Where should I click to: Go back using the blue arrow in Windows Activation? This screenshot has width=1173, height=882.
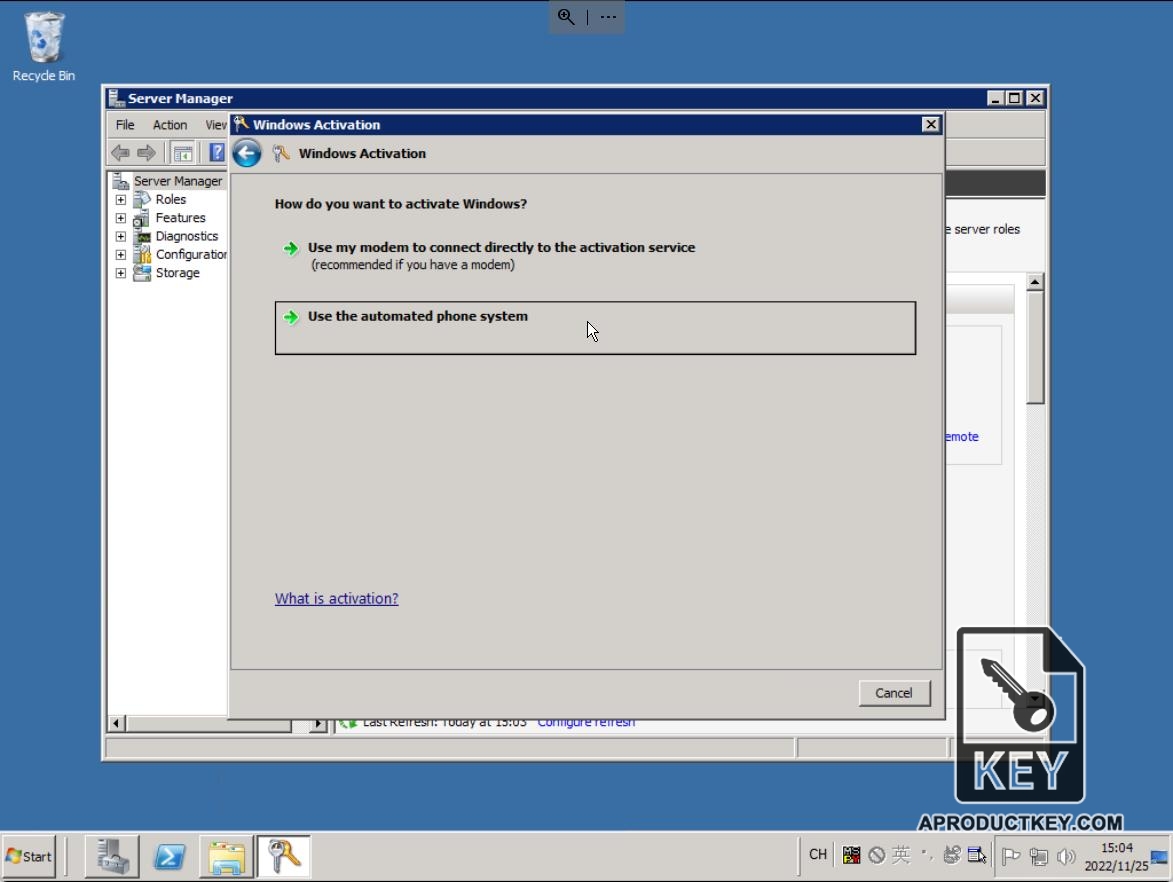coord(246,153)
